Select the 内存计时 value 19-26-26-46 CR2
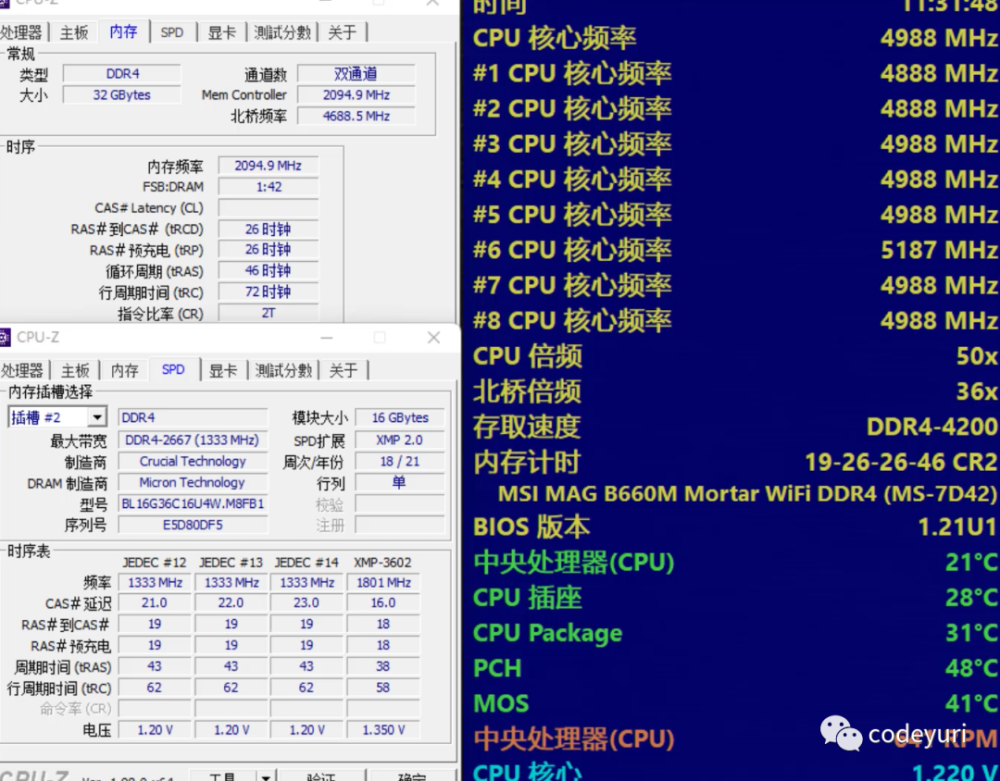 [x=901, y=462]
